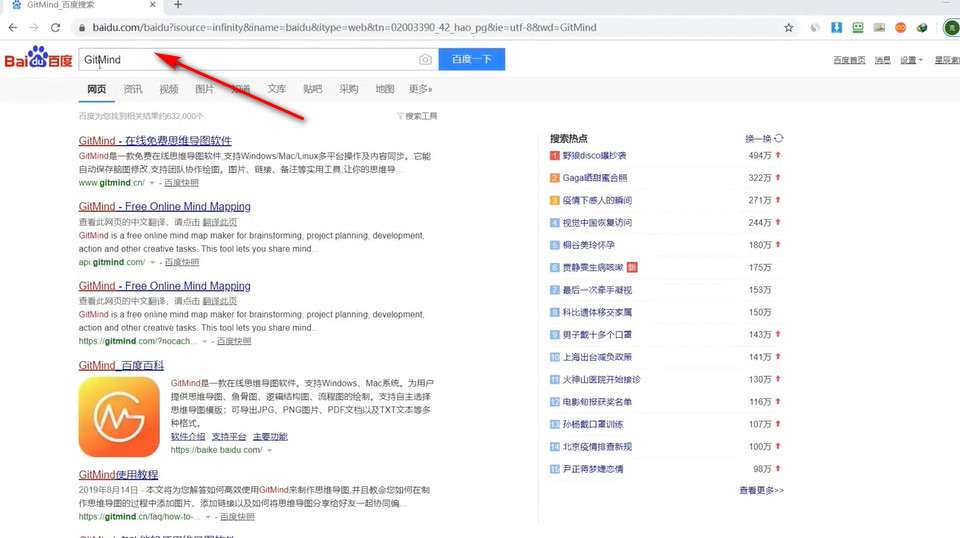Open hot search 上海出台减负政策

pyautogui.click(x=597, y=357)
